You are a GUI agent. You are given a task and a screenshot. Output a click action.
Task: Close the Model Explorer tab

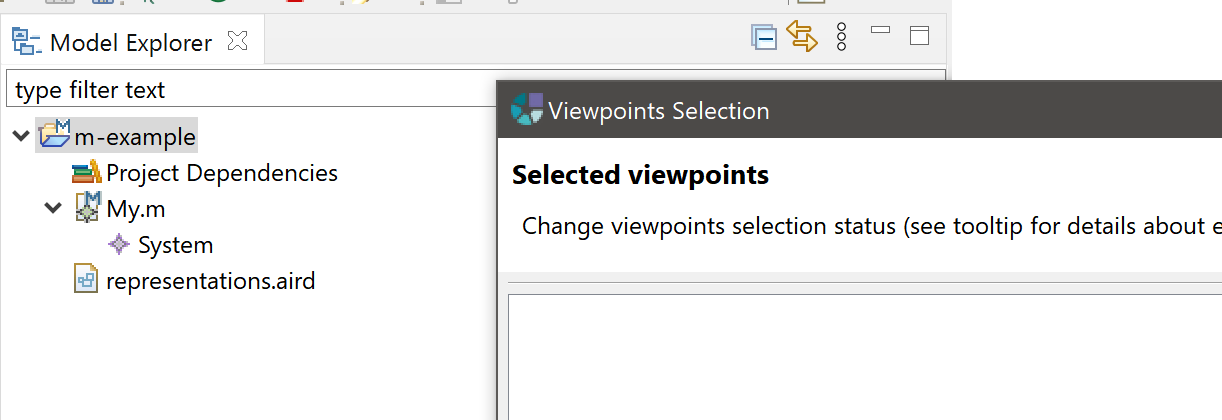[x=237, y=42]
